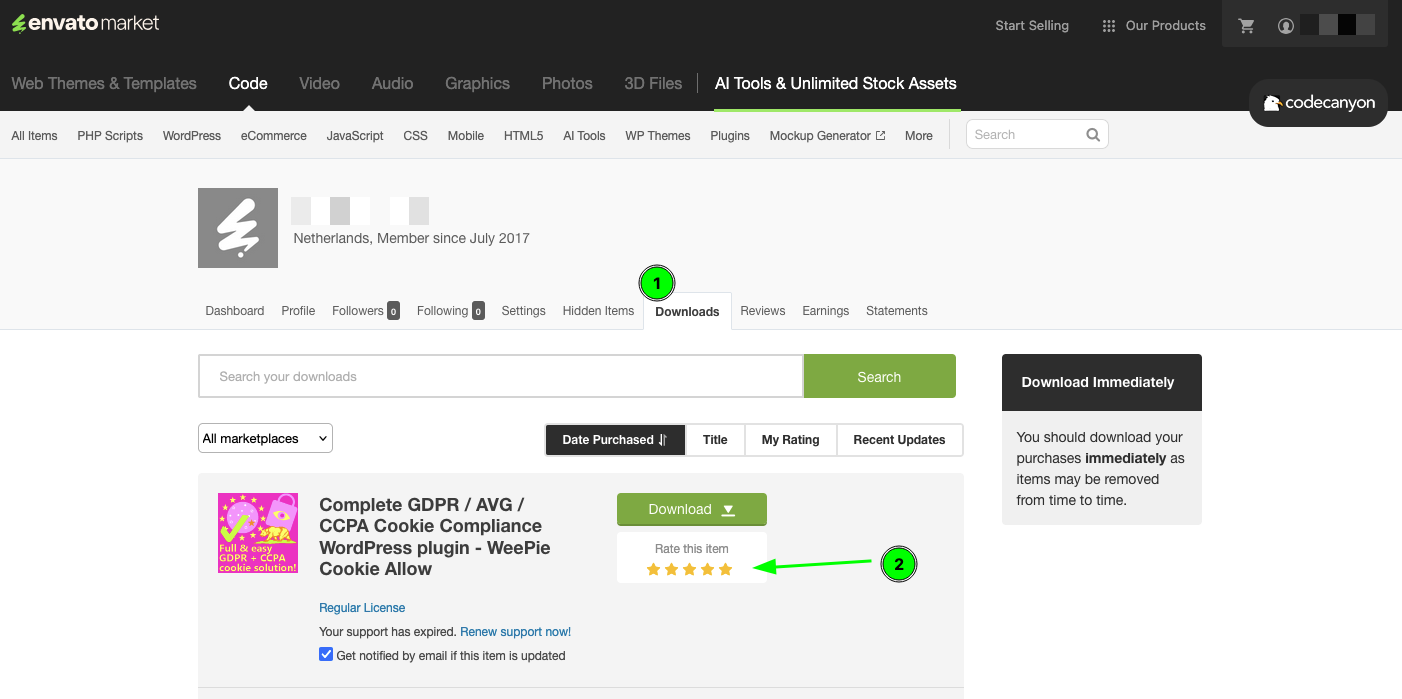Open the Our Products grid icon
1402x699 pixels.
1109,25
